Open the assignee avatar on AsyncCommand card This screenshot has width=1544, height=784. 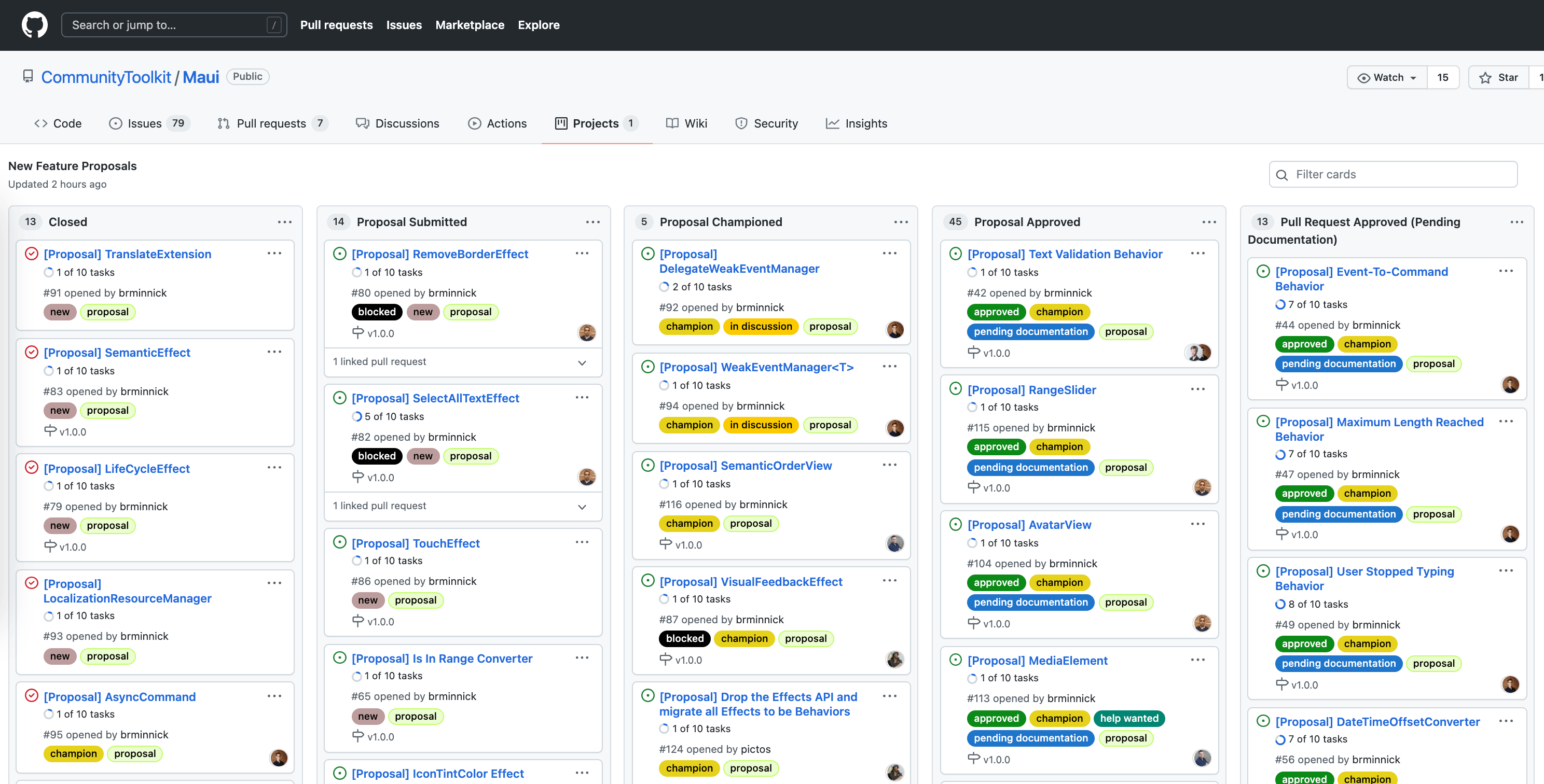(279, 758)
